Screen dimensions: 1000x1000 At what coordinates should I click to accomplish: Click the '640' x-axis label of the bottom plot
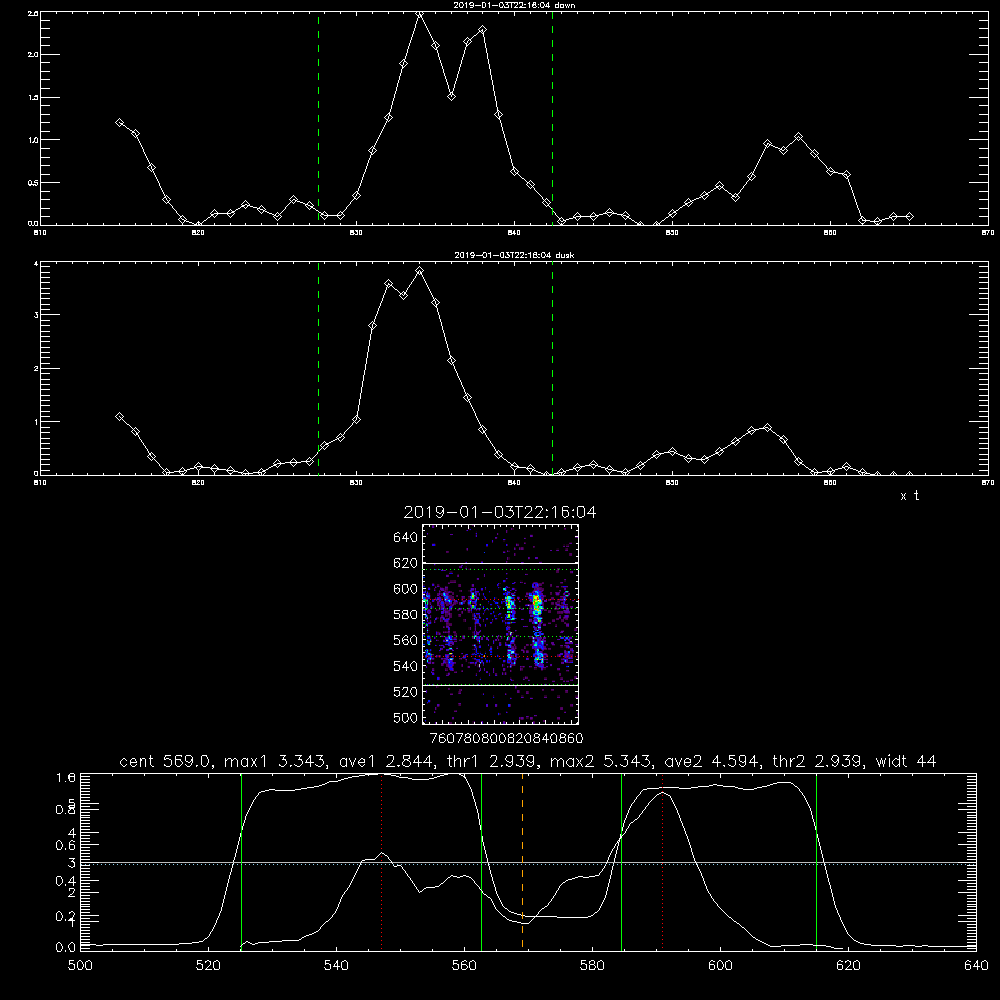[976, 966]
